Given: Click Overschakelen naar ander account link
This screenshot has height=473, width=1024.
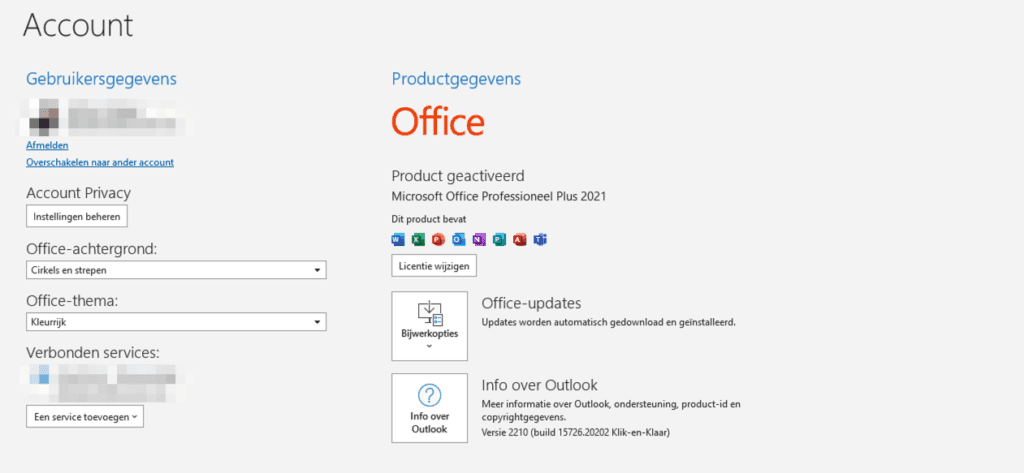Looking at the screenshot, I should [x=100, y=162].
